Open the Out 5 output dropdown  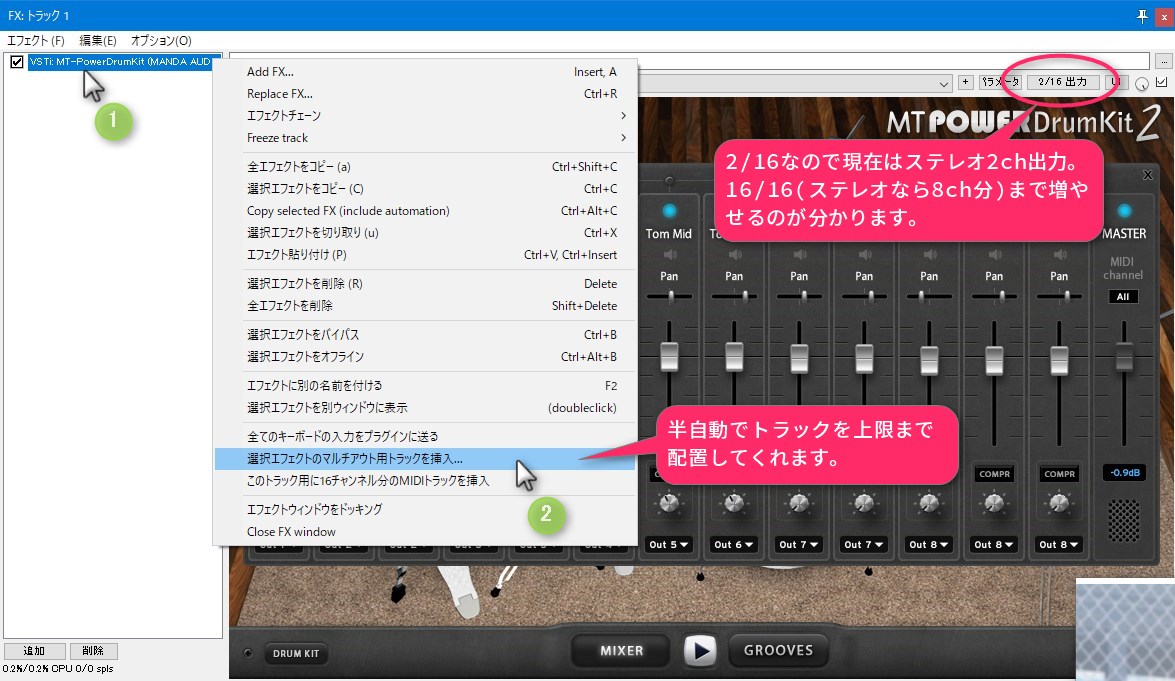tap(669, 545)
